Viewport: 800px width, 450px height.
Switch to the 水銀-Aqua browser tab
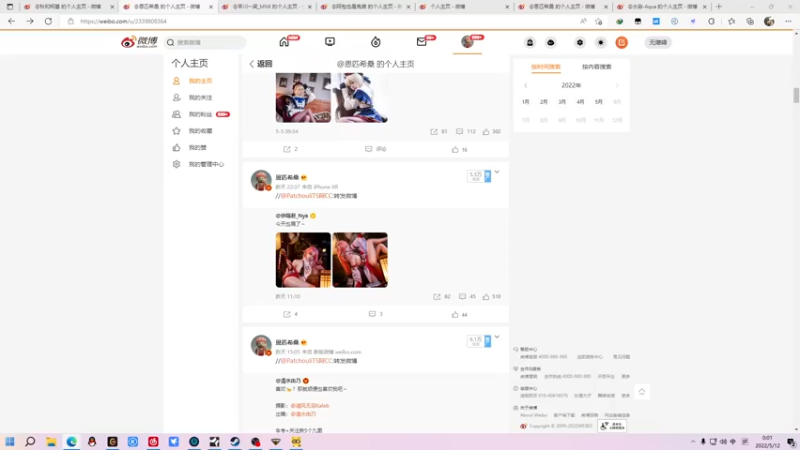click(x=662, y=7)
